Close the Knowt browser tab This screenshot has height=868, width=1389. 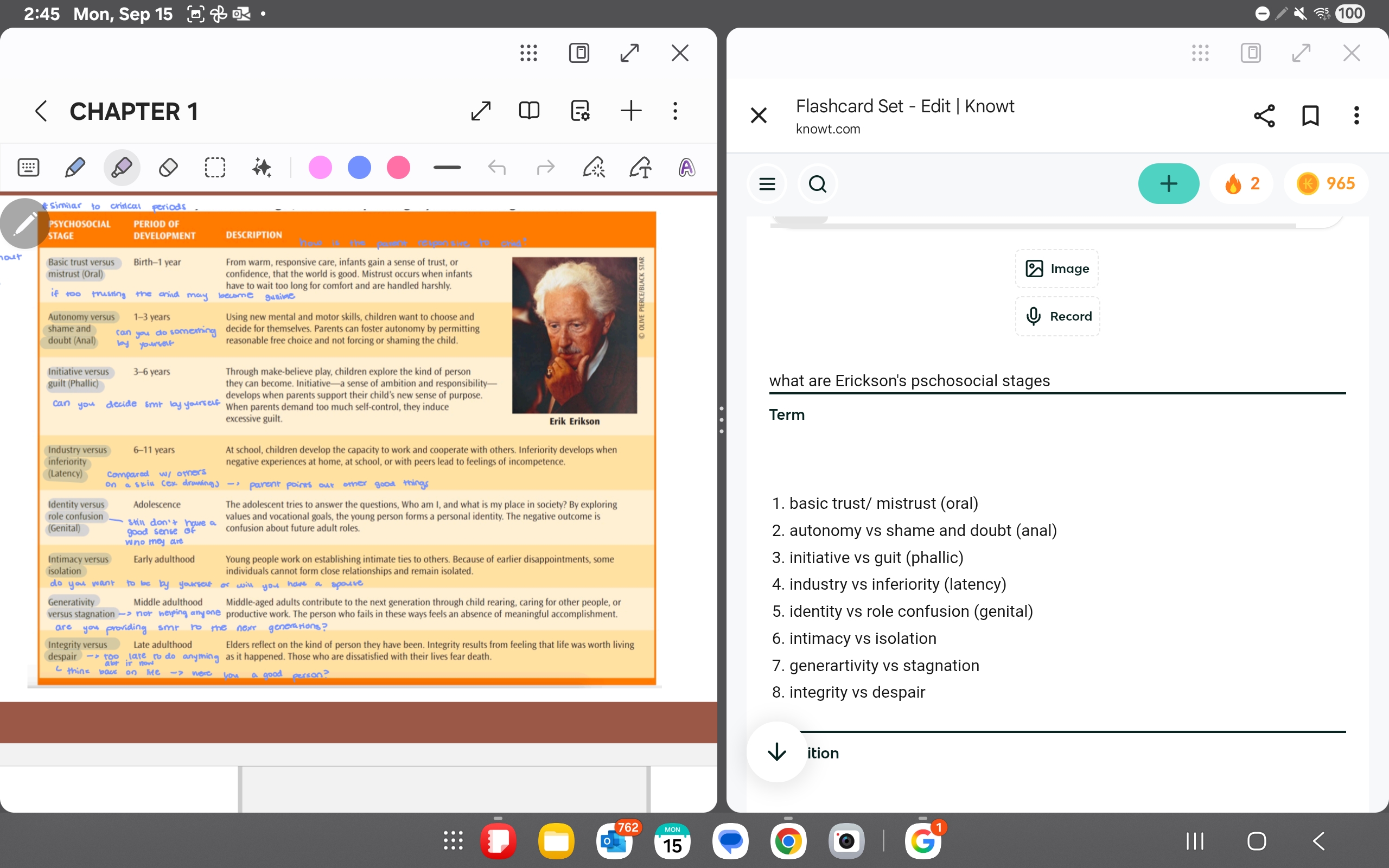point(759,116)
